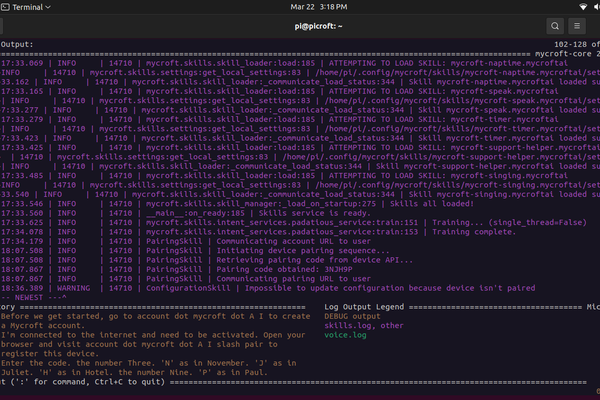Click the 'Log Output Legend' heading
This screenshot has width=600, height=400.
364,307
